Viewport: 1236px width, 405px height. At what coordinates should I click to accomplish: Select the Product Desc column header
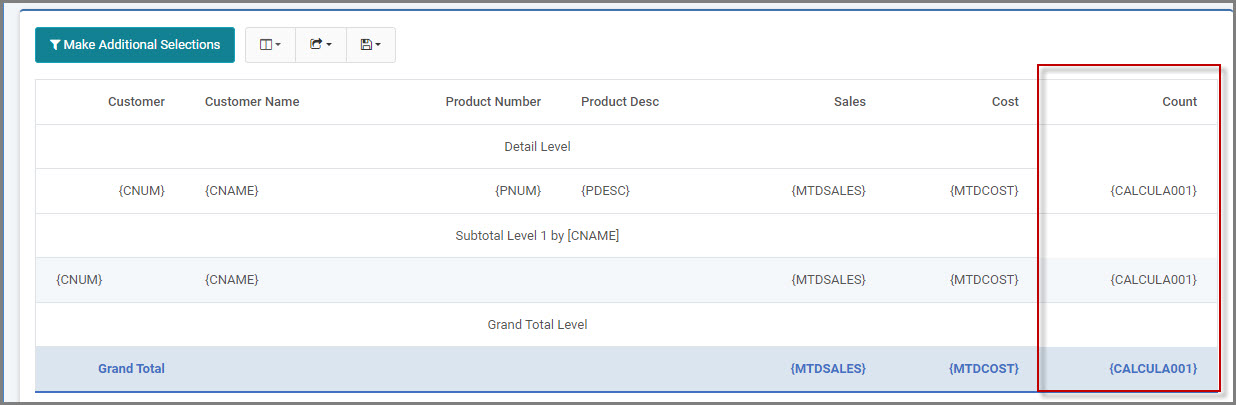tap(620, 102)
